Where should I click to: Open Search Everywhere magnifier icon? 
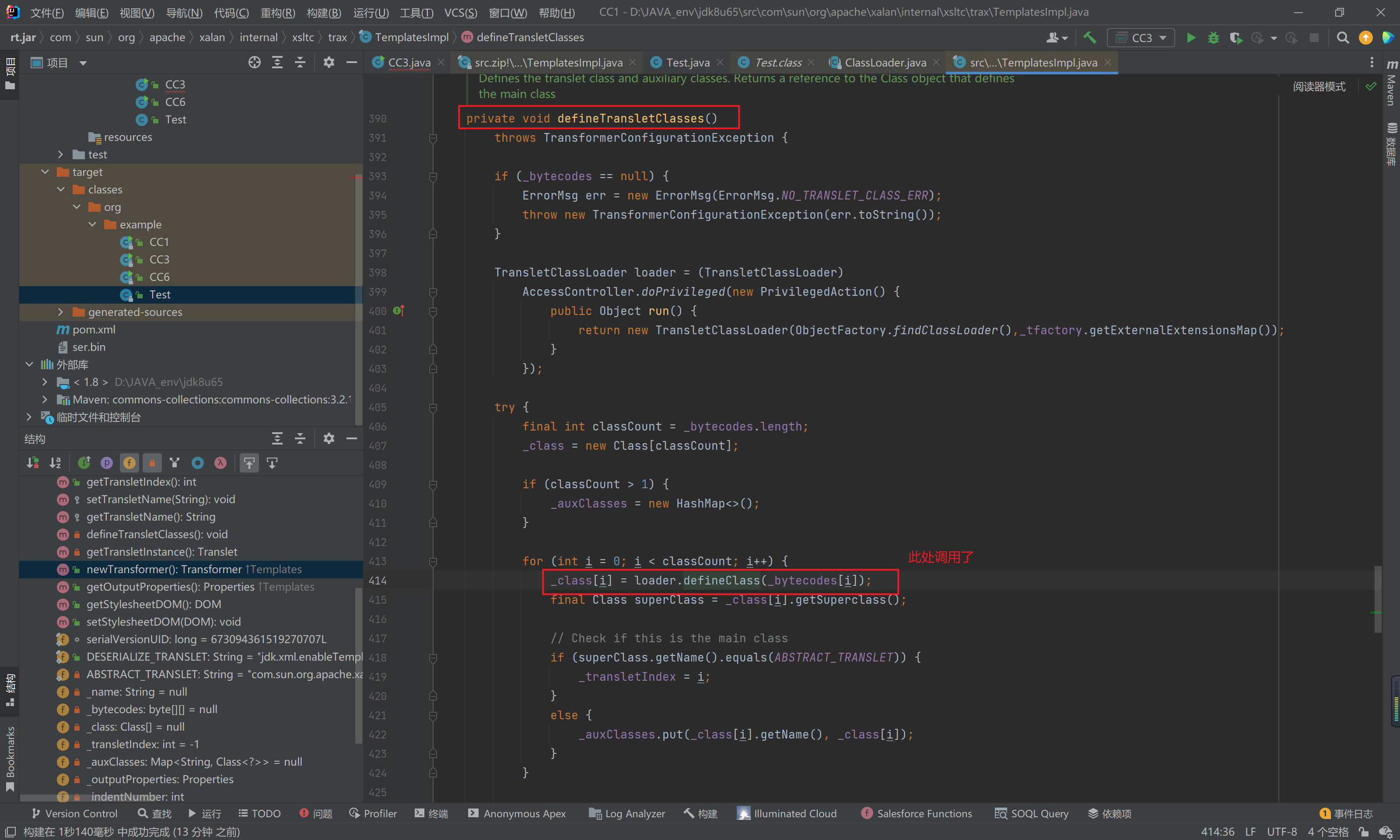coord(1342,37)
